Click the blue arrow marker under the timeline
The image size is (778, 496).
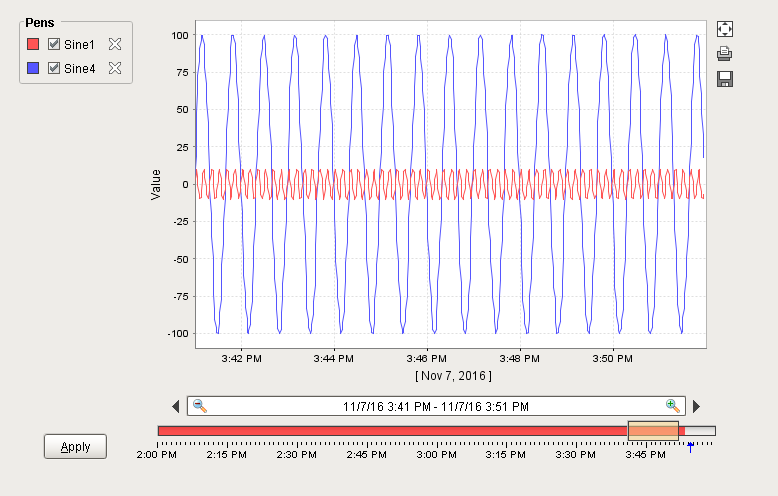[x=690, y=446]
